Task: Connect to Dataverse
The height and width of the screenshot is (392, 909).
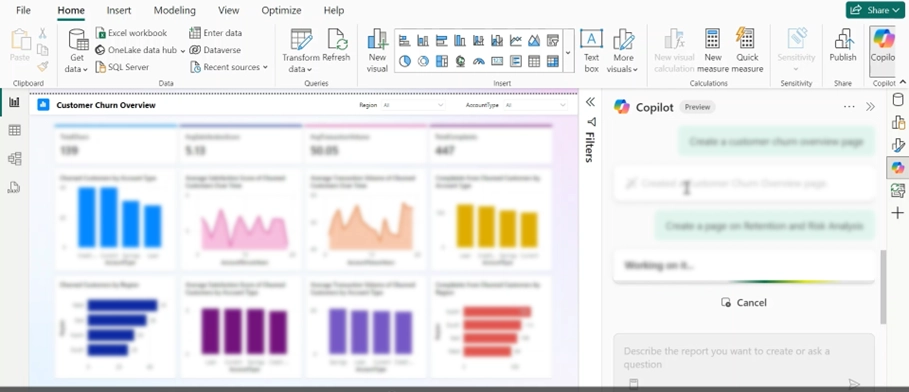Action: [x=214, y=50]
